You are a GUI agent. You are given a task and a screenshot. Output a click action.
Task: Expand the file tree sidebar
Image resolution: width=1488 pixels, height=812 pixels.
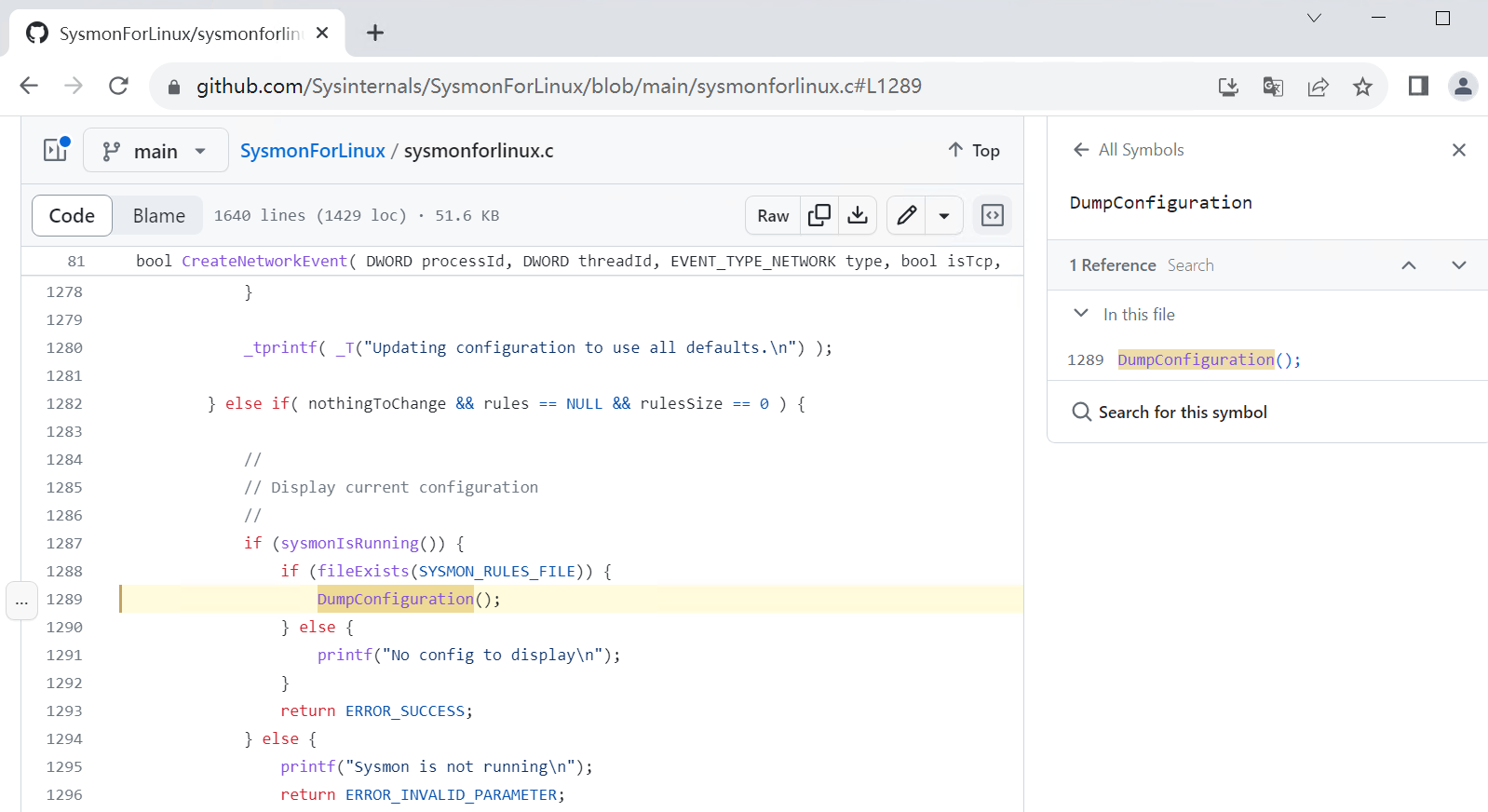pyautogui.click(x=56, y=150)
